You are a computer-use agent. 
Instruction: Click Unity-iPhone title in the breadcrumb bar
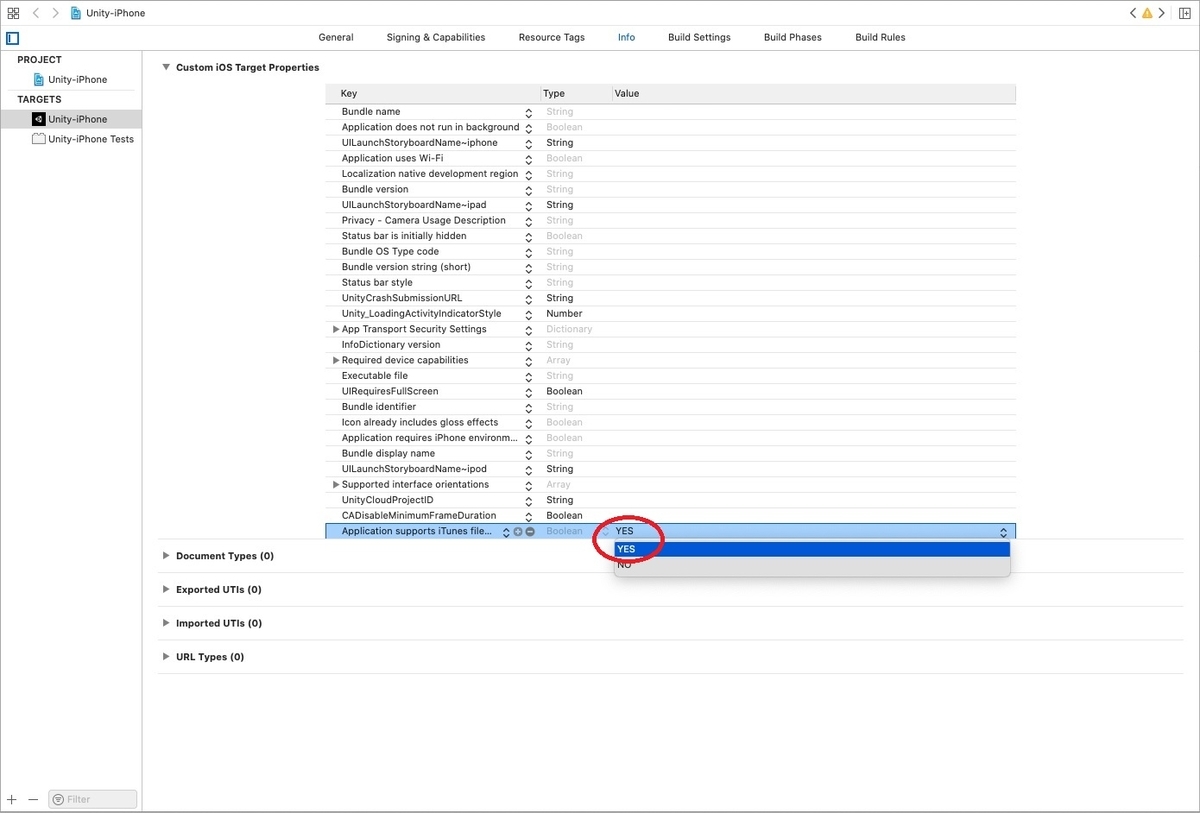pyautogui.click(x=116, y=13)
